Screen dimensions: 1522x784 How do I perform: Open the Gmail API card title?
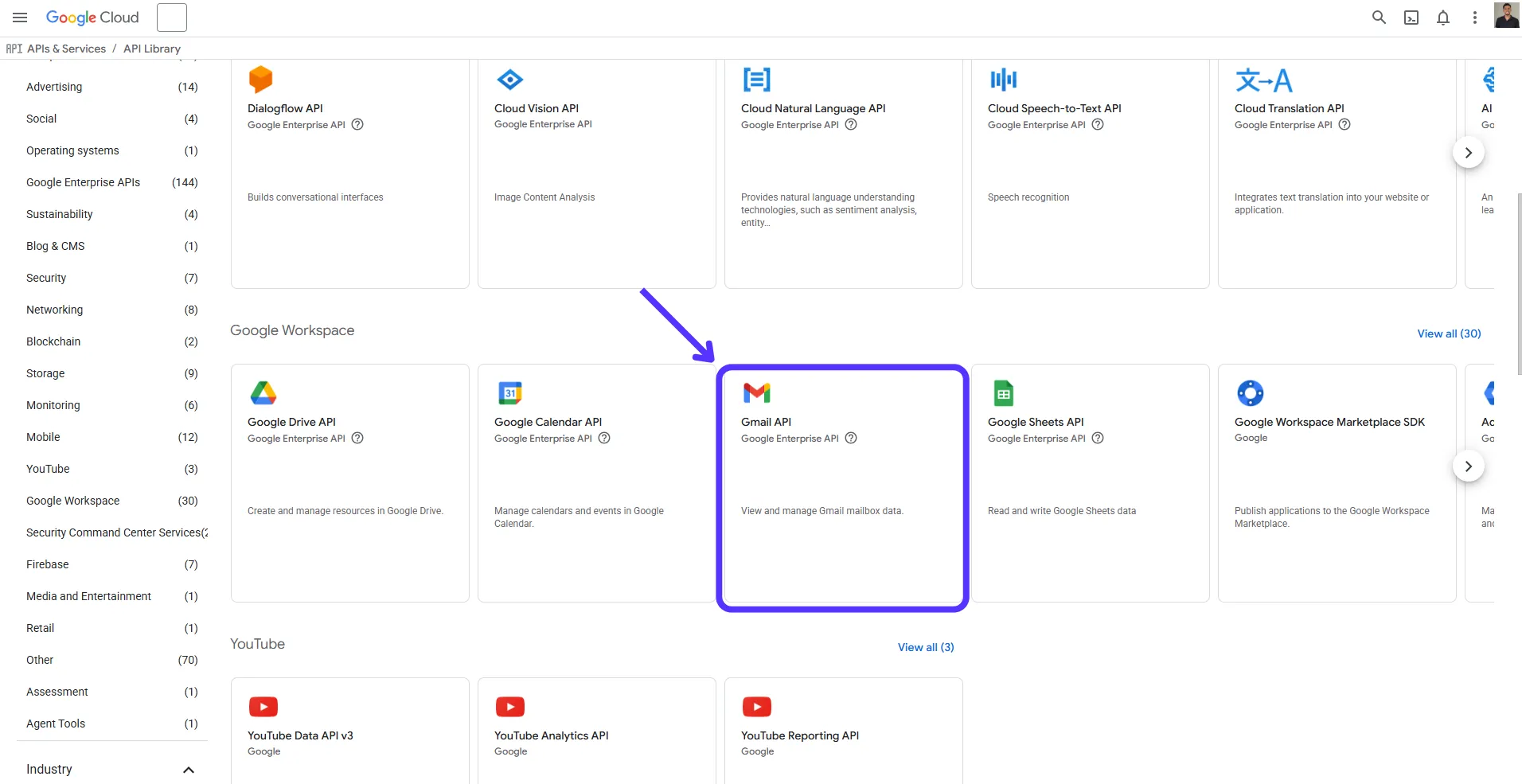click(766, 422)
